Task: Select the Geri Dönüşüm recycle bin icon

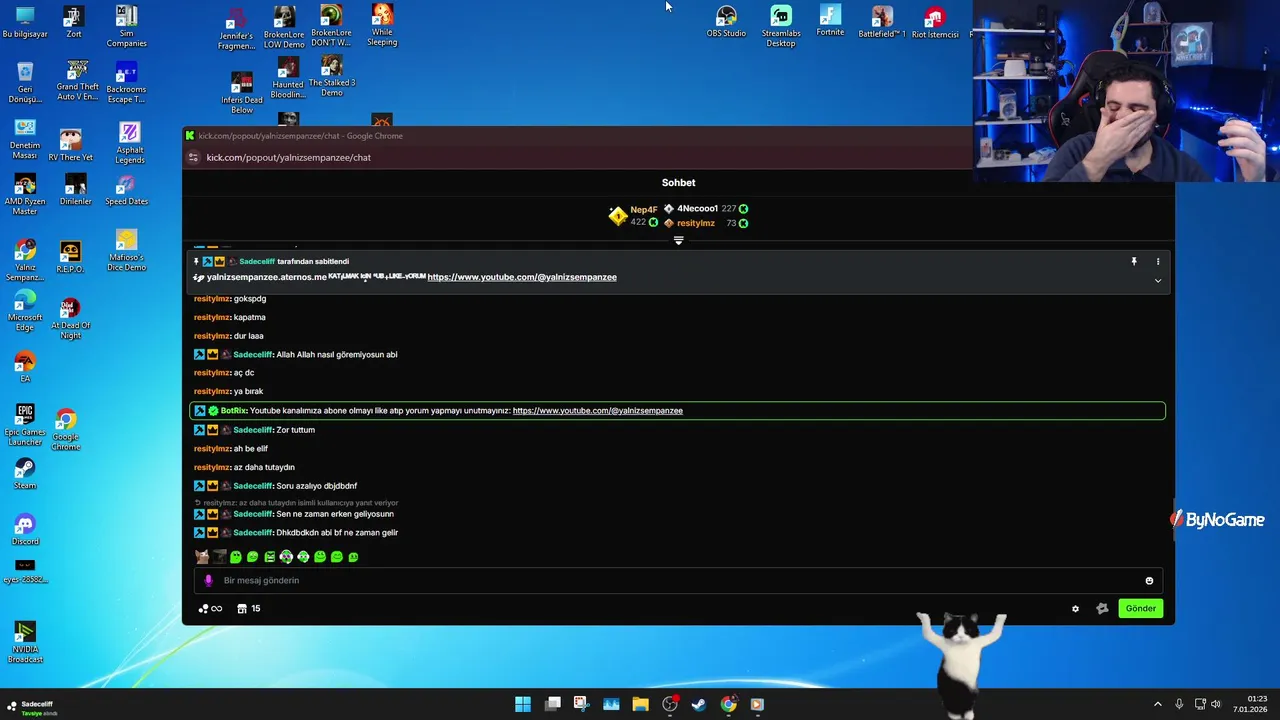Action: click(x=25, y=82)
